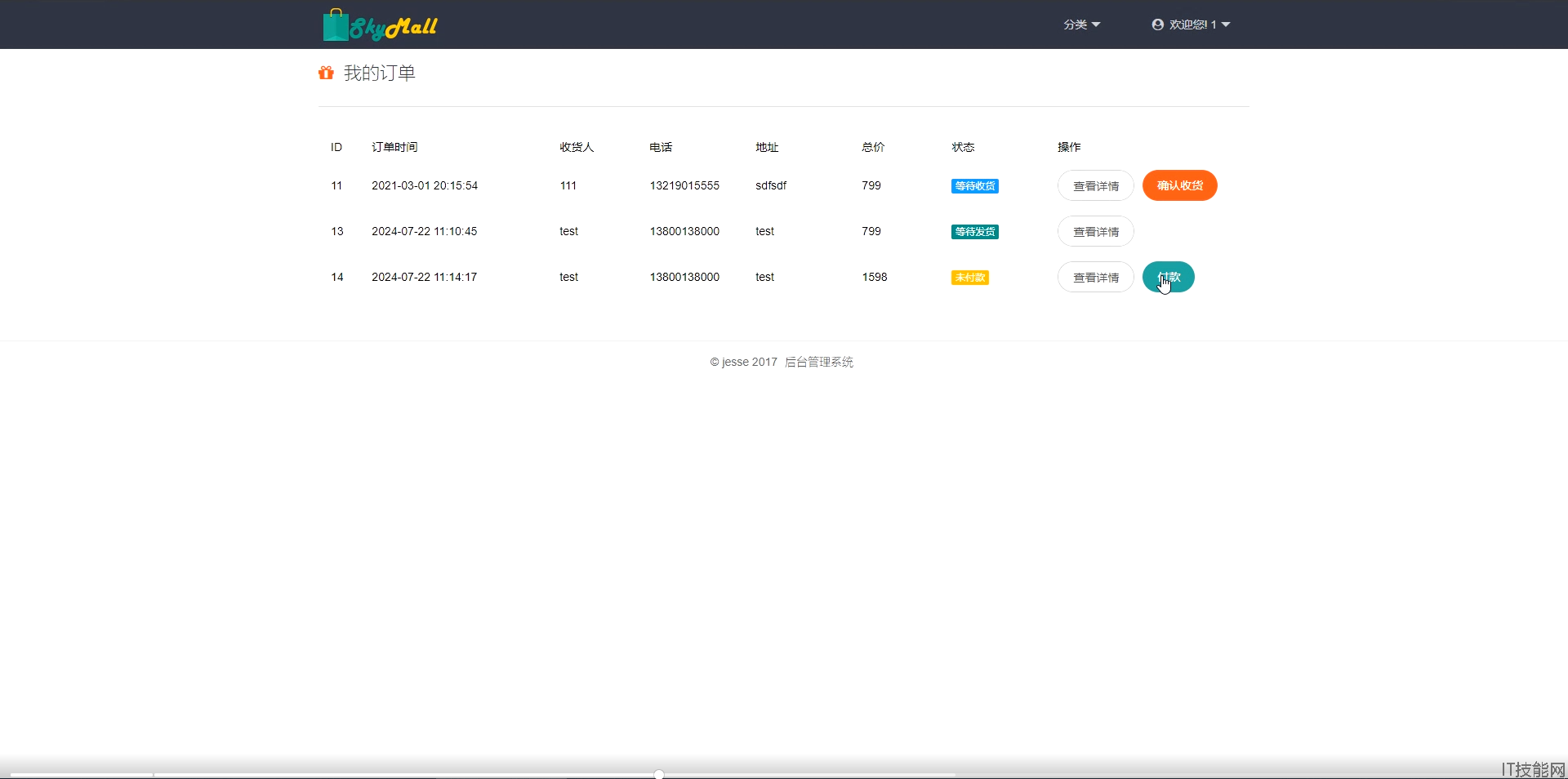Select order time 2024-07-22 11:10:45
The height and width of the screenshot is (779, 1568).
point(425,231)
